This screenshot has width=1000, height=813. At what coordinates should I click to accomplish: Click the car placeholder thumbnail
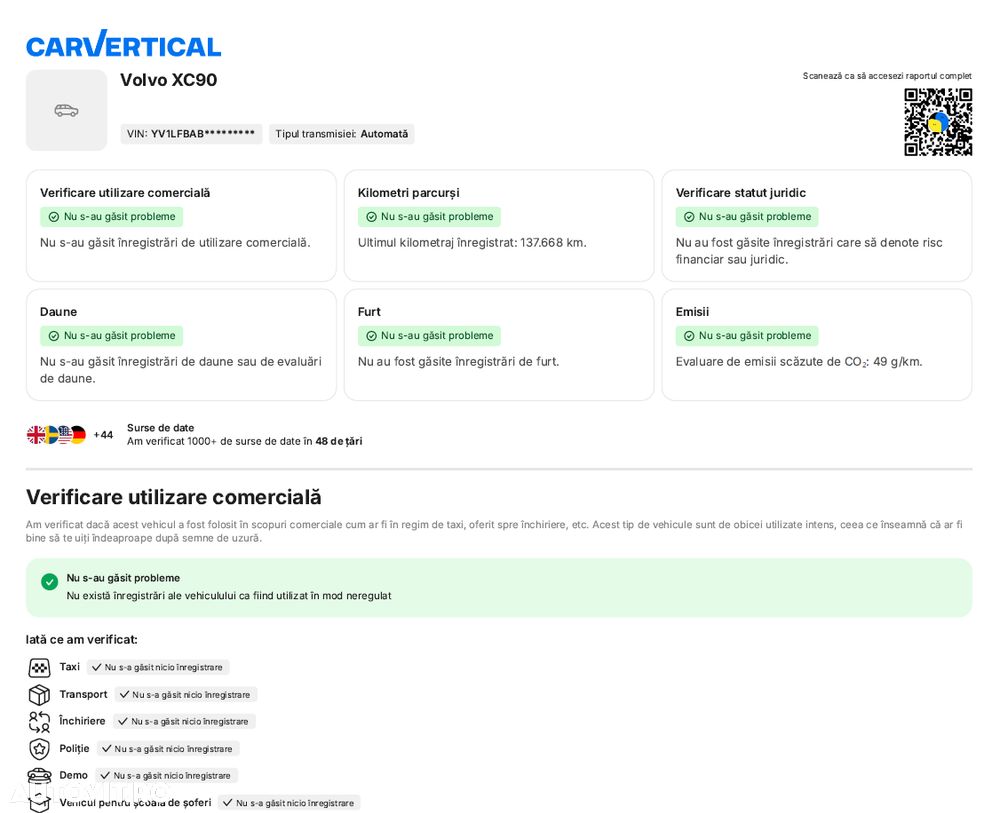66,110
